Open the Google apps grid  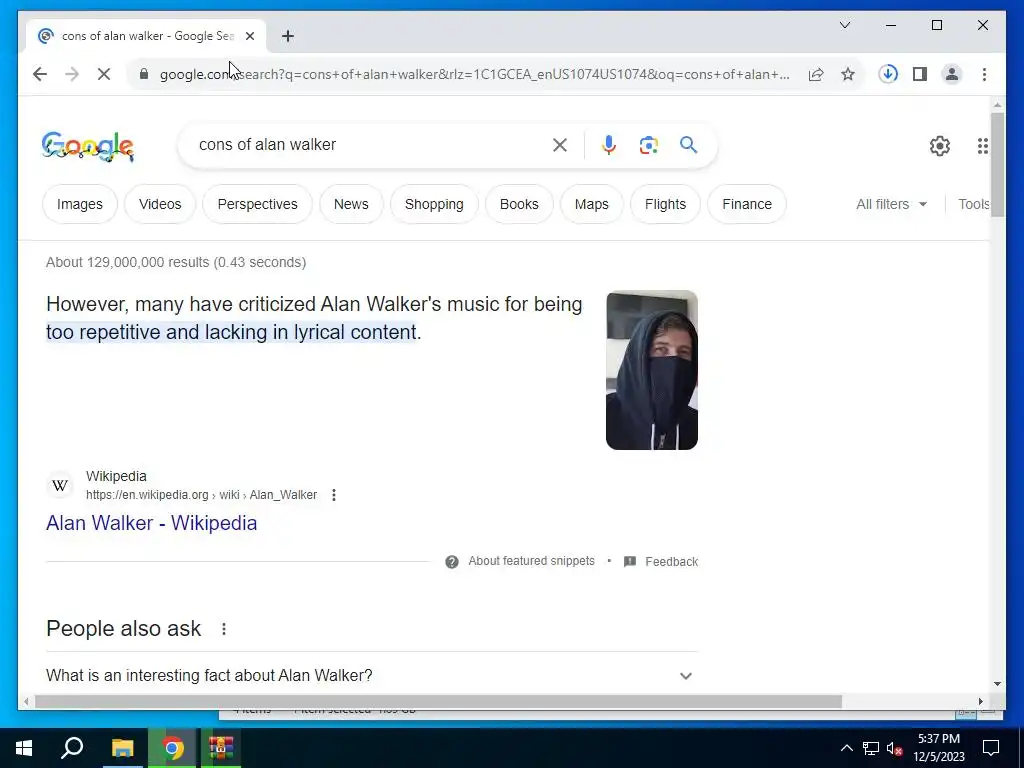pos(982,146)
